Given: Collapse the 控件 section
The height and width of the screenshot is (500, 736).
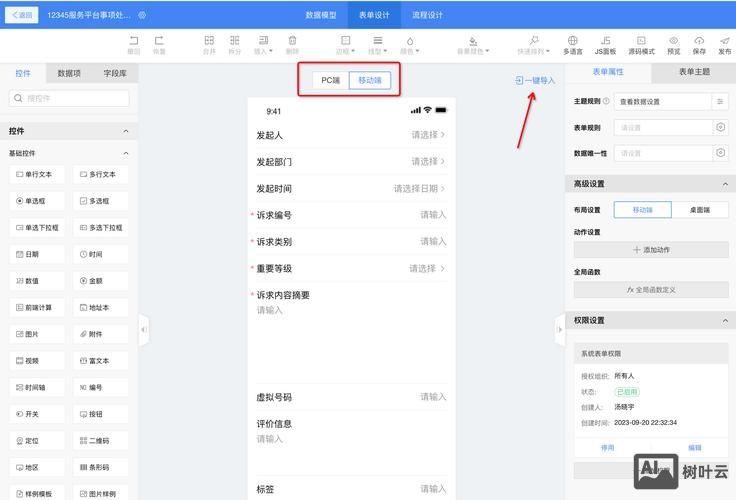Looking at the screenshot, I should click(126, 131).
